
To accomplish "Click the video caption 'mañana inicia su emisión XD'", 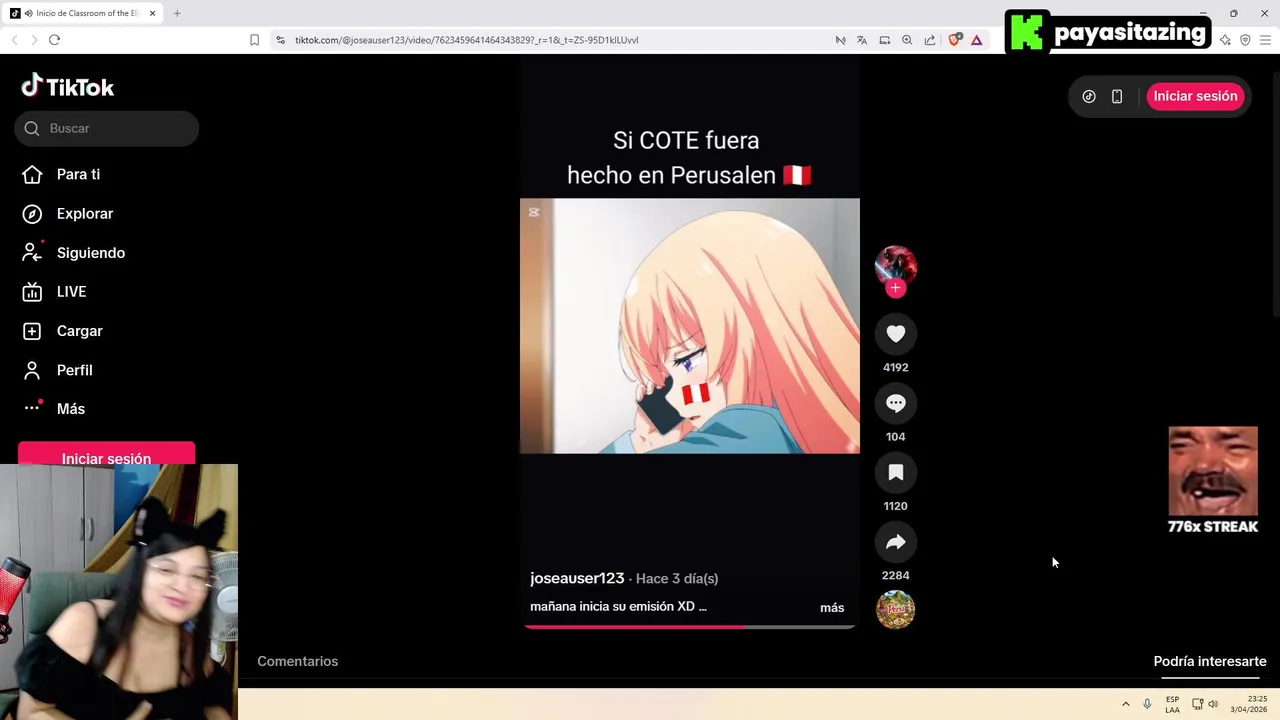I will click(x=618, y=607).
